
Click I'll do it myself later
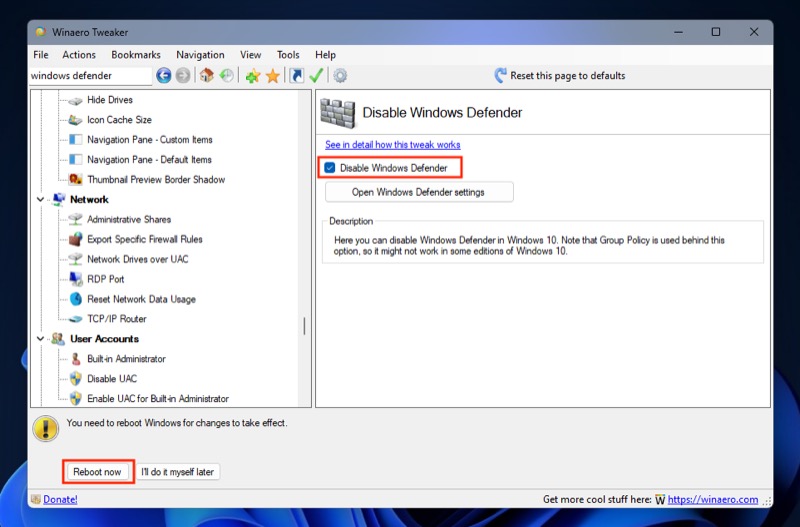[178, 472]
